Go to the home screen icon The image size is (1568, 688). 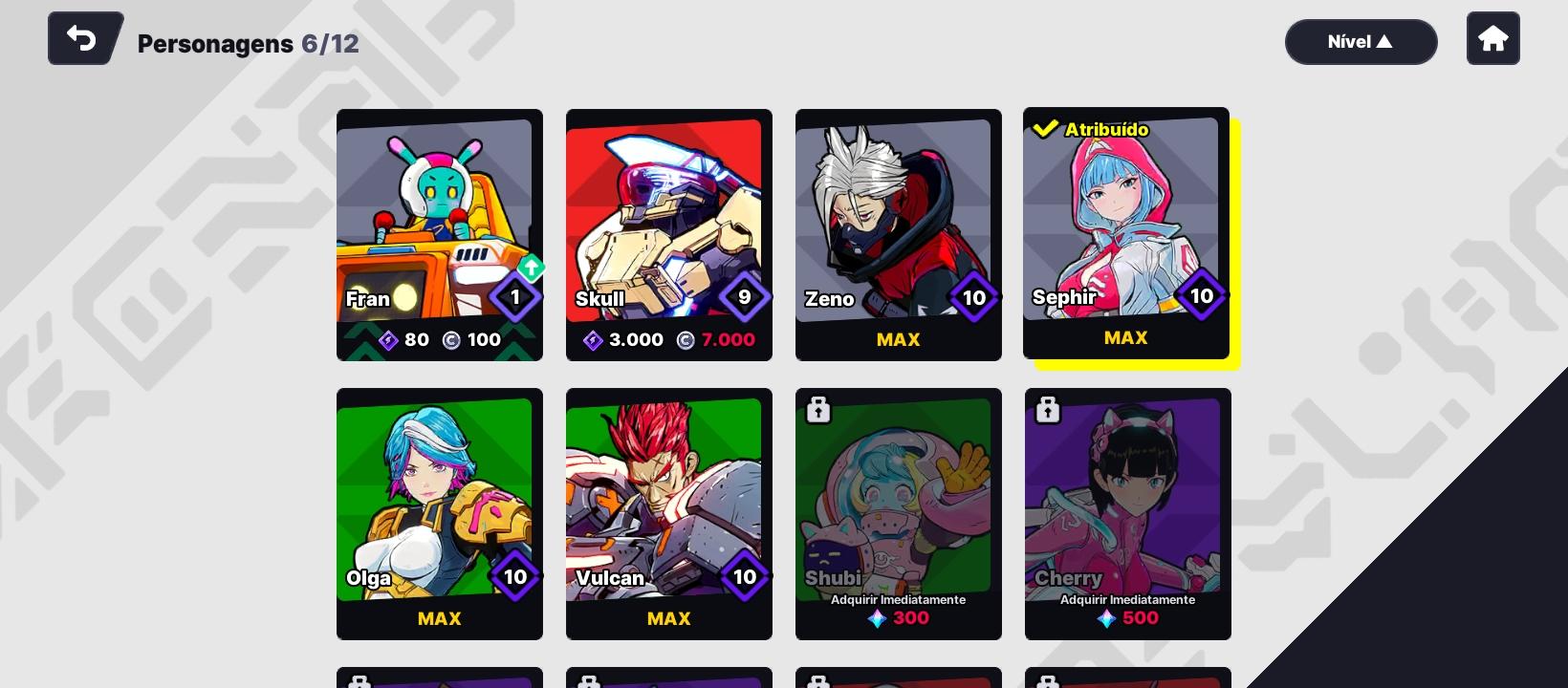pos(1492,39)
